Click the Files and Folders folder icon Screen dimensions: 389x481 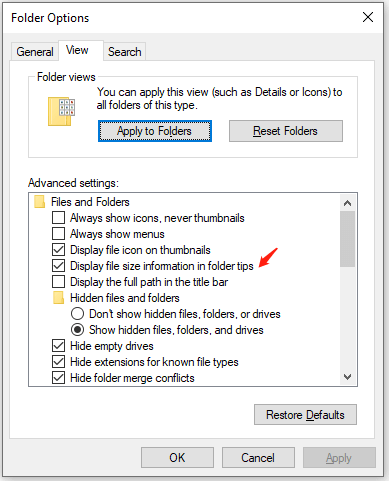(39, 202)
